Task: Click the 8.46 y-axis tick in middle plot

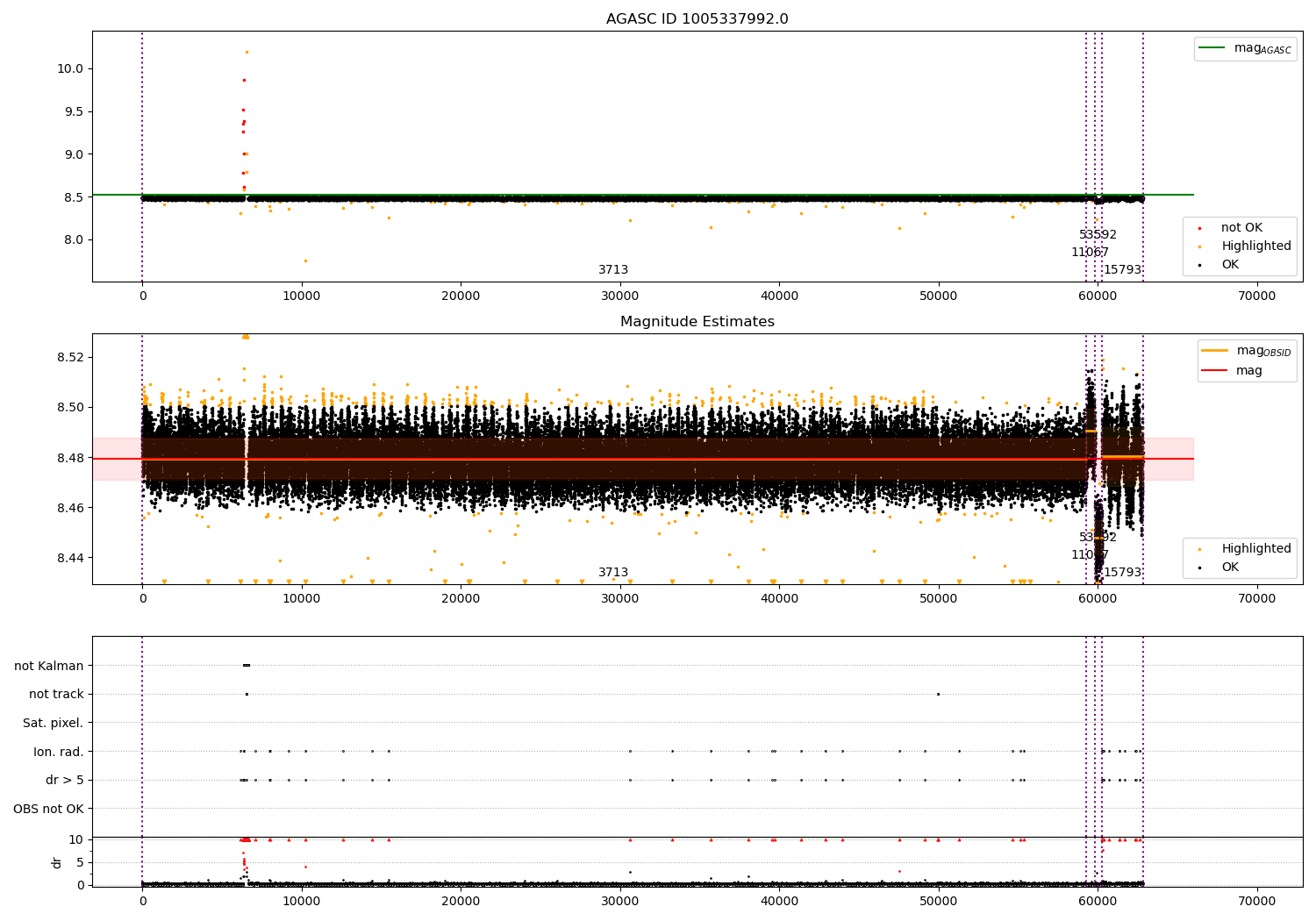Action: [70, 509]
